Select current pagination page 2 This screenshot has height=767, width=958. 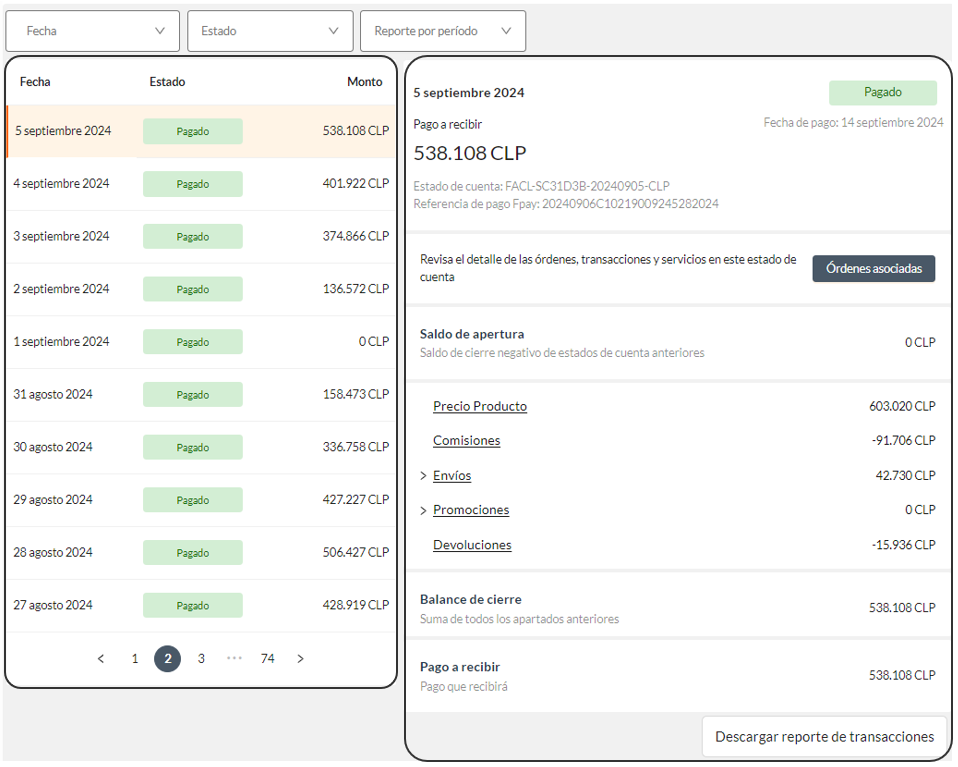click(167, 659)
